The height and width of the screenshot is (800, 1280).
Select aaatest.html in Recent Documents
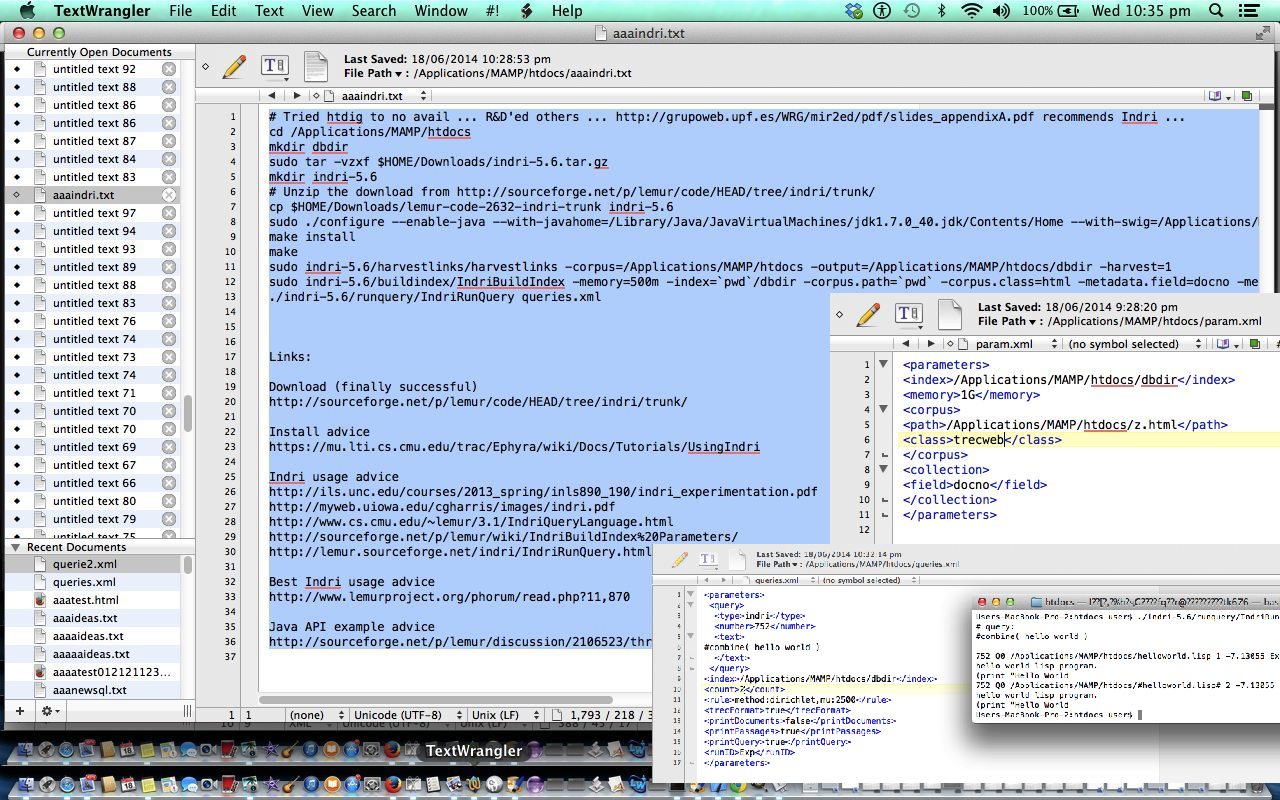pyautogui.click(x=92, y=600)
